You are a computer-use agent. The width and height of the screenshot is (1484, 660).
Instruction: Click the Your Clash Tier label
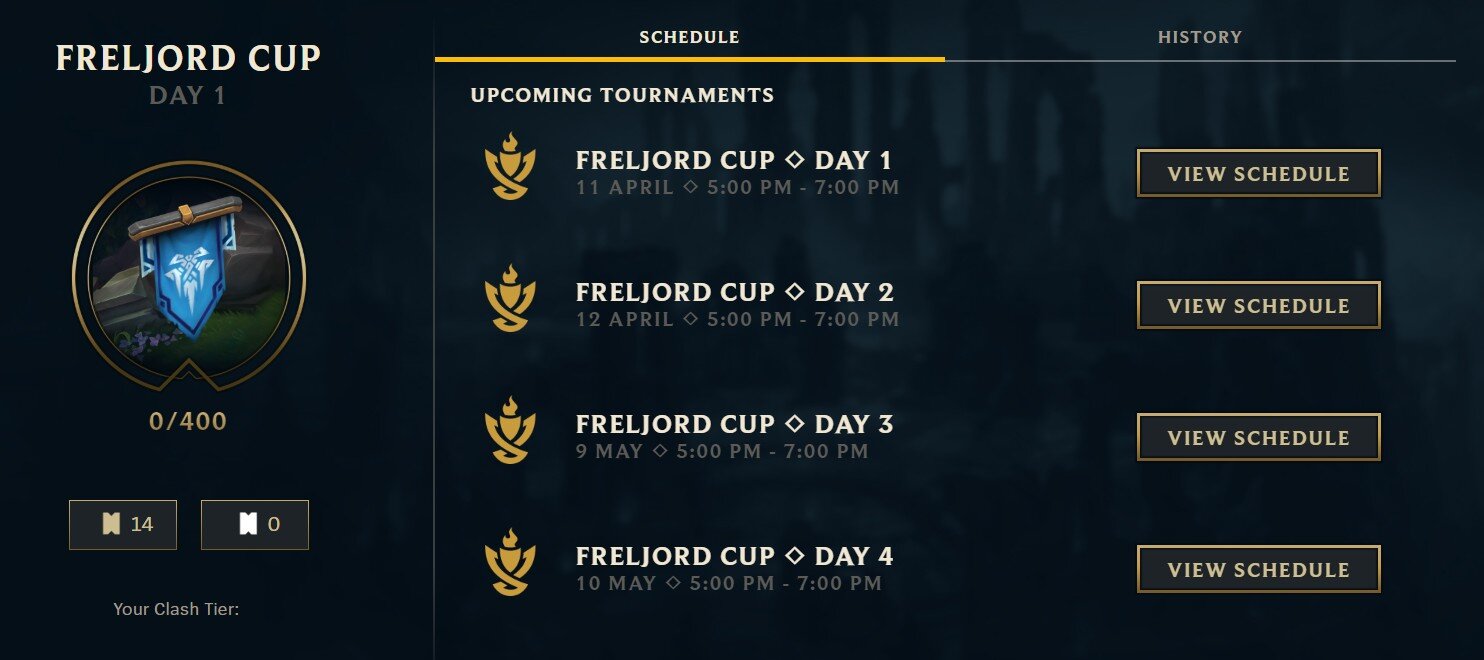tap(176, 608)
